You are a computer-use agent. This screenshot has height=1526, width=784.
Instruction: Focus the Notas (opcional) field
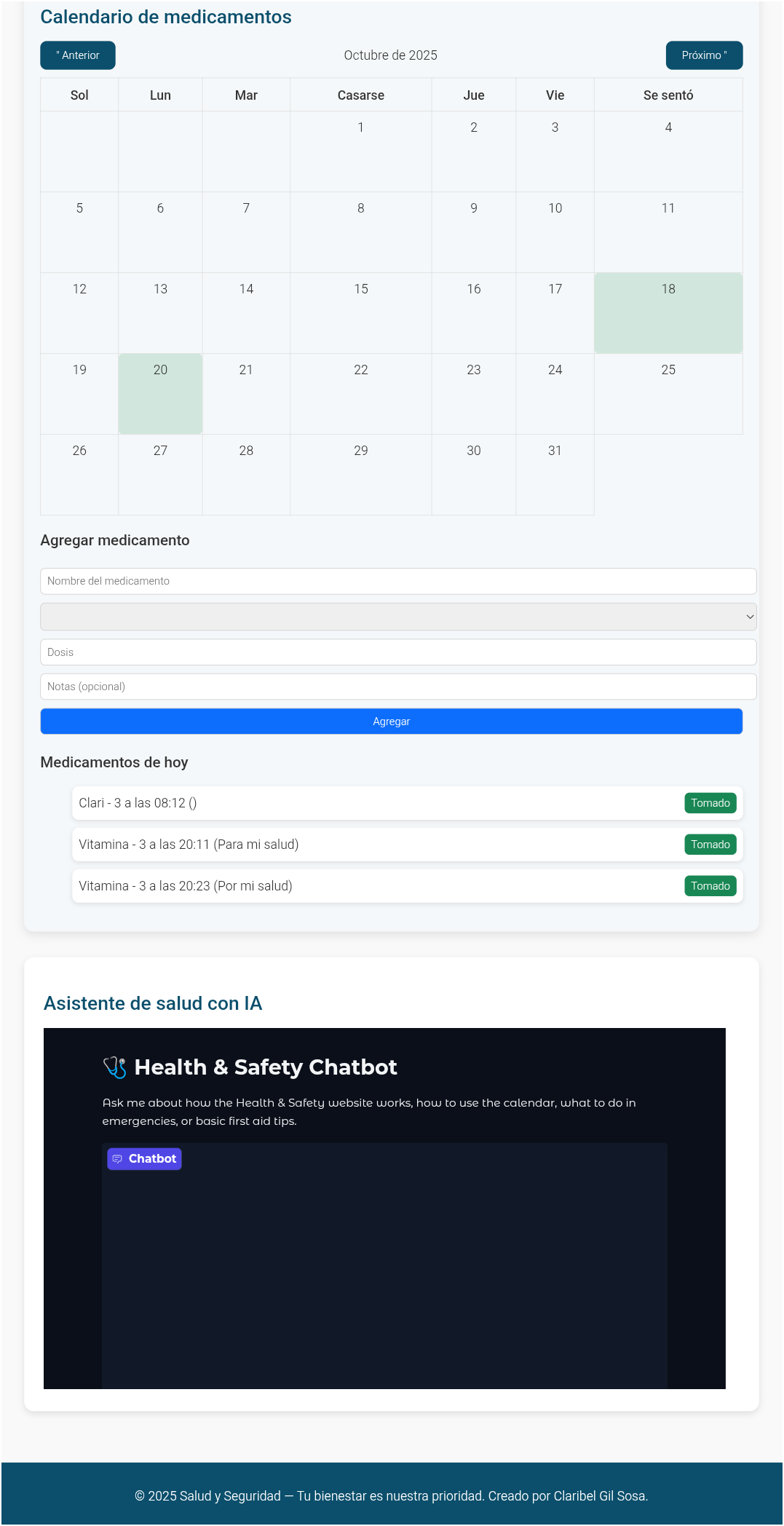[x=398, y=687]
